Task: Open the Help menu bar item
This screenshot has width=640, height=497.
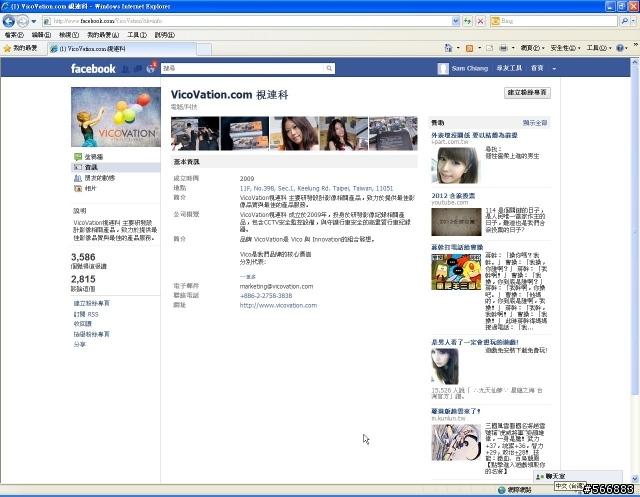Action: pyautogui.click(x=164, y=35)
